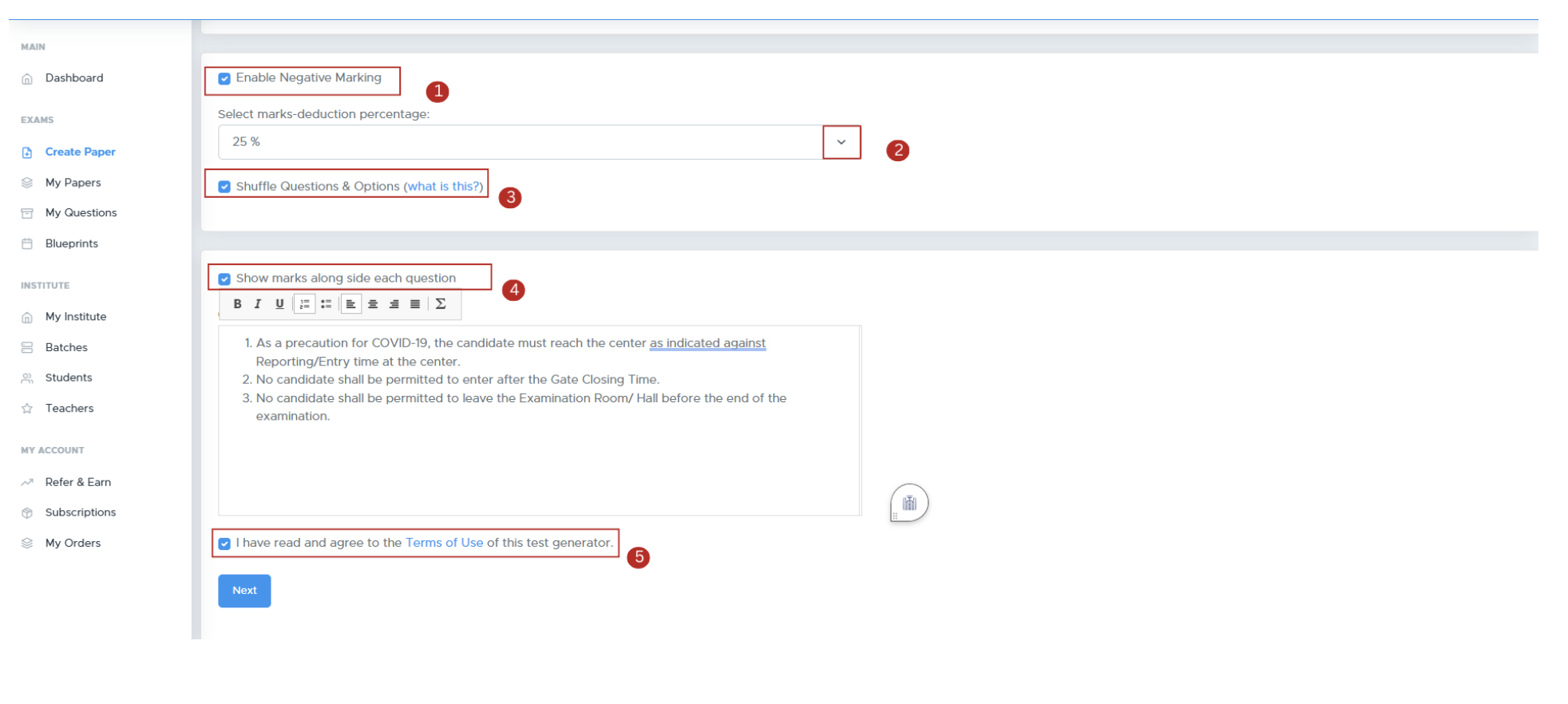The image size is (1568, 704).
Task: Toggle underline formatting in editor
Action: [279, 304]
